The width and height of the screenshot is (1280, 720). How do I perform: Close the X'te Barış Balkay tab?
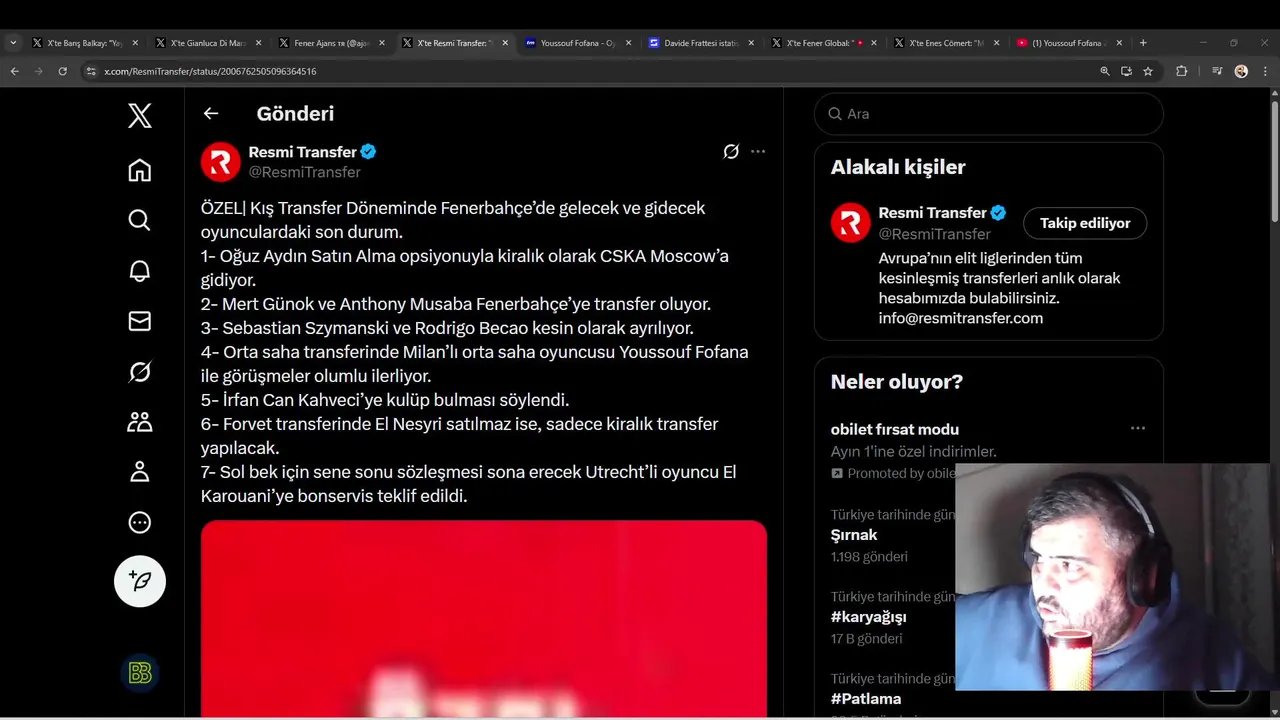[x=135, y=43]
